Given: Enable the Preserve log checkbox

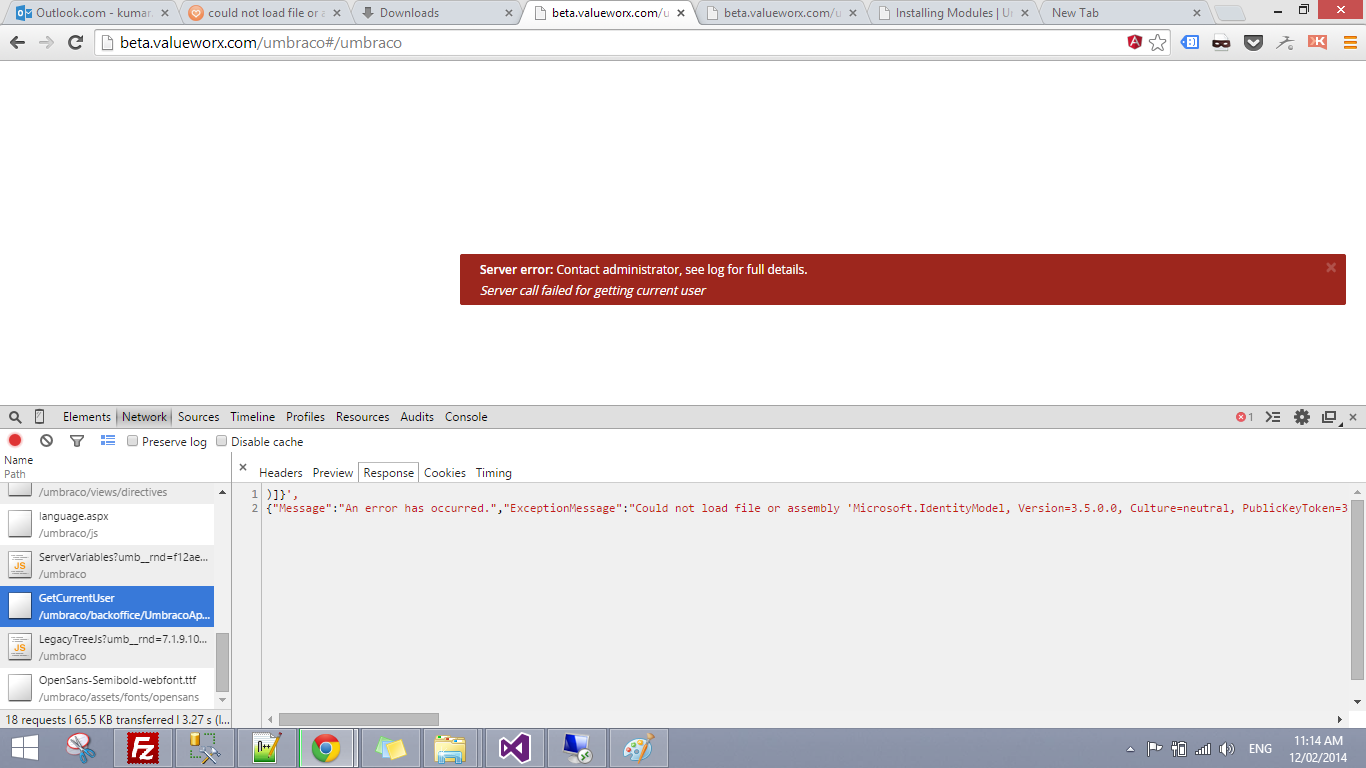Looking at the screenshot, I should coord(133,442).
